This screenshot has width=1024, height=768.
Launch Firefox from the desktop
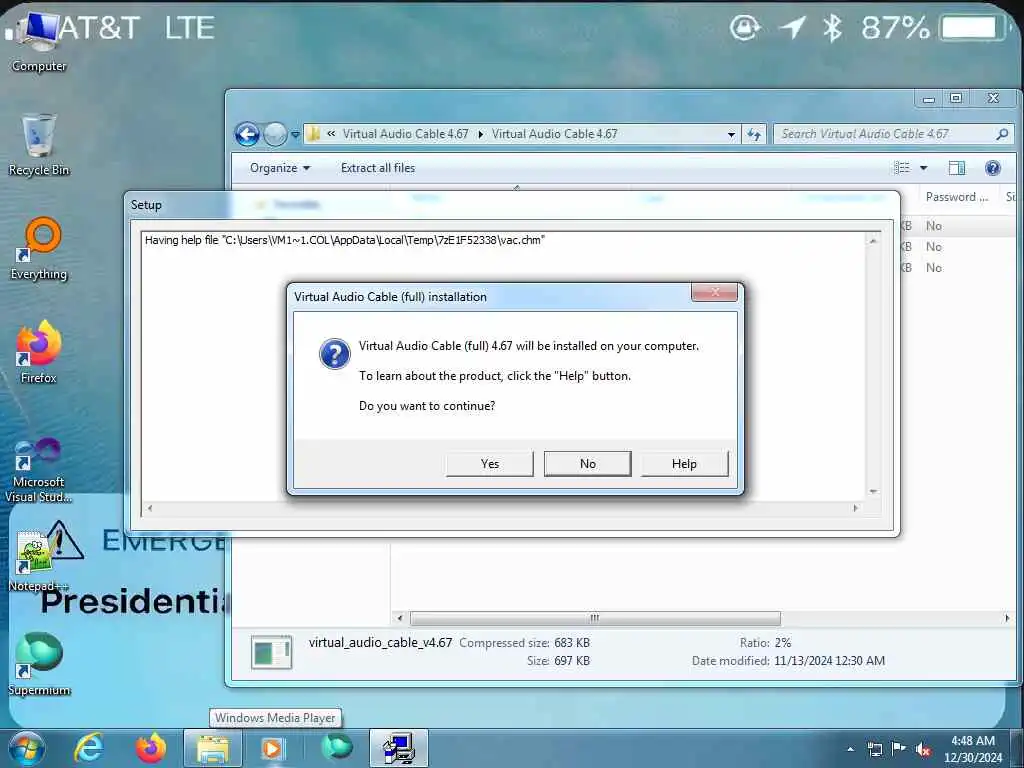[x=39, y=352]
